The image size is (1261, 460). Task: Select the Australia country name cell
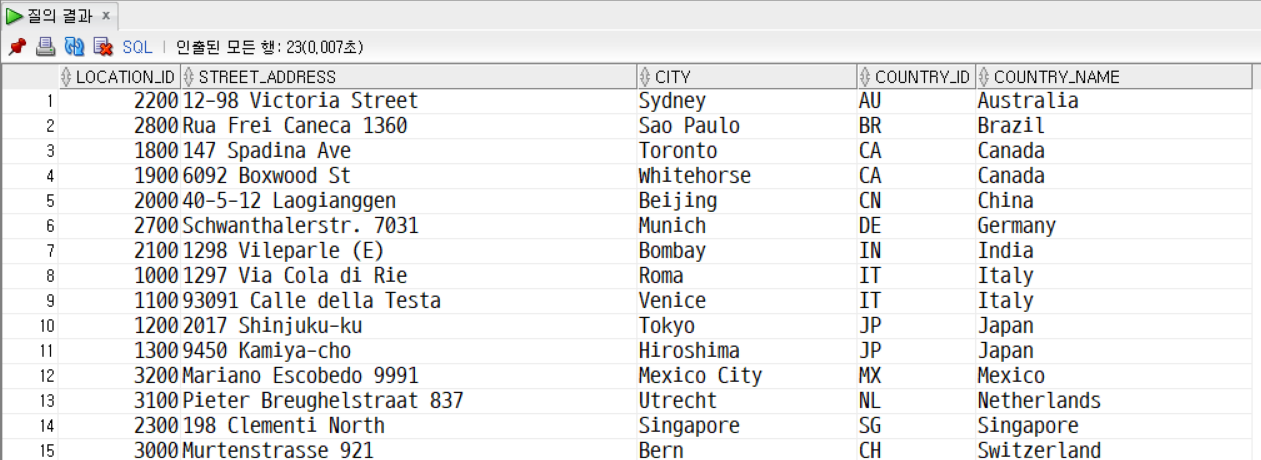pyautogui.click(x=1114, y=101)
